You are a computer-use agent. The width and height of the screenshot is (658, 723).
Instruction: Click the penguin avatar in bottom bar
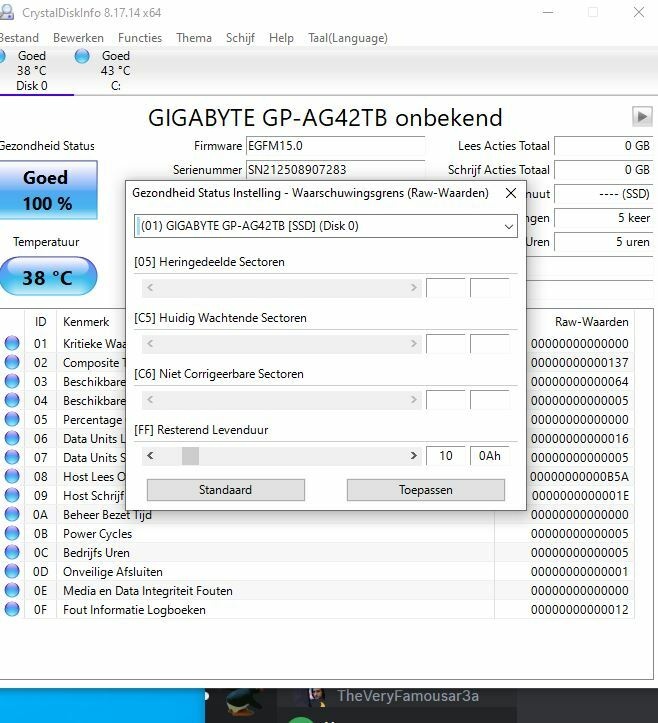tap(242, 702)
